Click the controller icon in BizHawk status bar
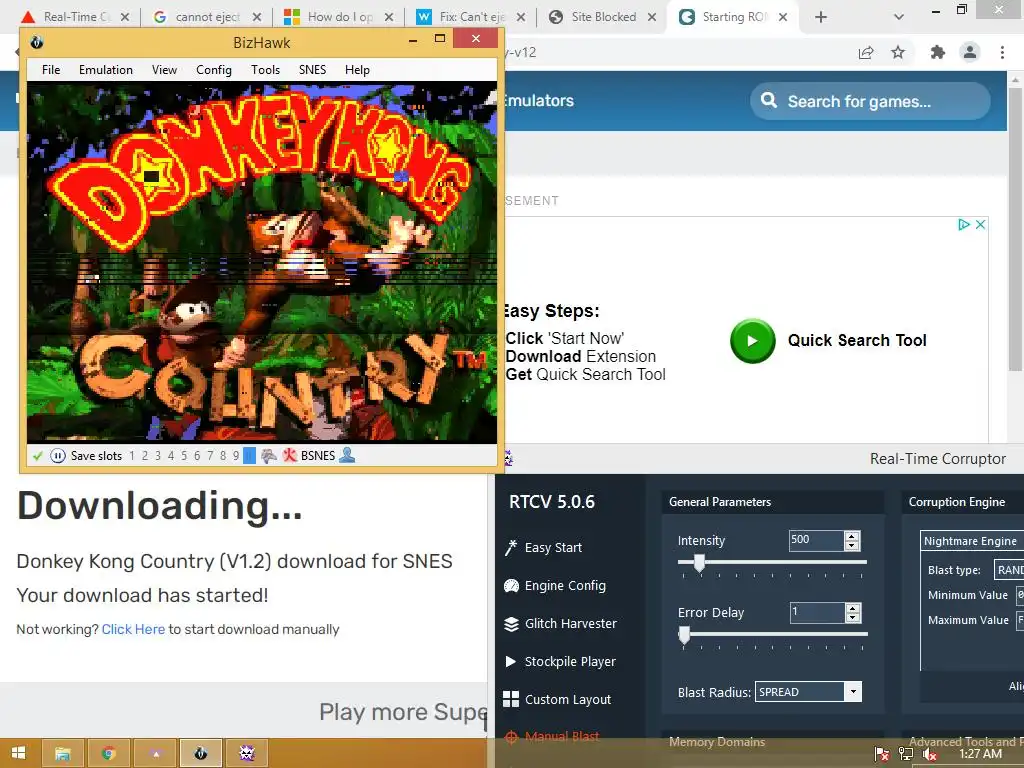1024x768 pixels. (x=268, y=456)
